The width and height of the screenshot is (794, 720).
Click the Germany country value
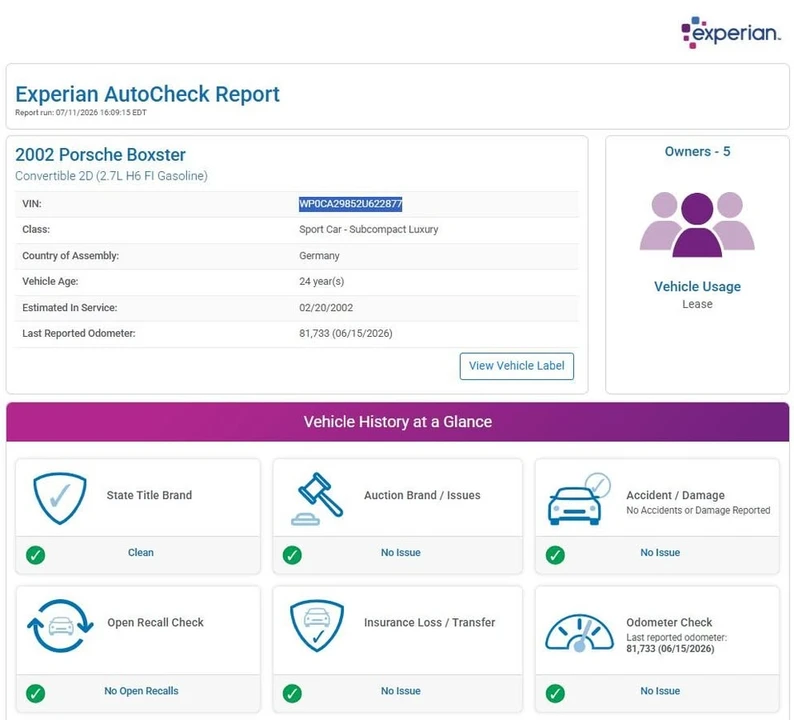click(x=319, y=256)
